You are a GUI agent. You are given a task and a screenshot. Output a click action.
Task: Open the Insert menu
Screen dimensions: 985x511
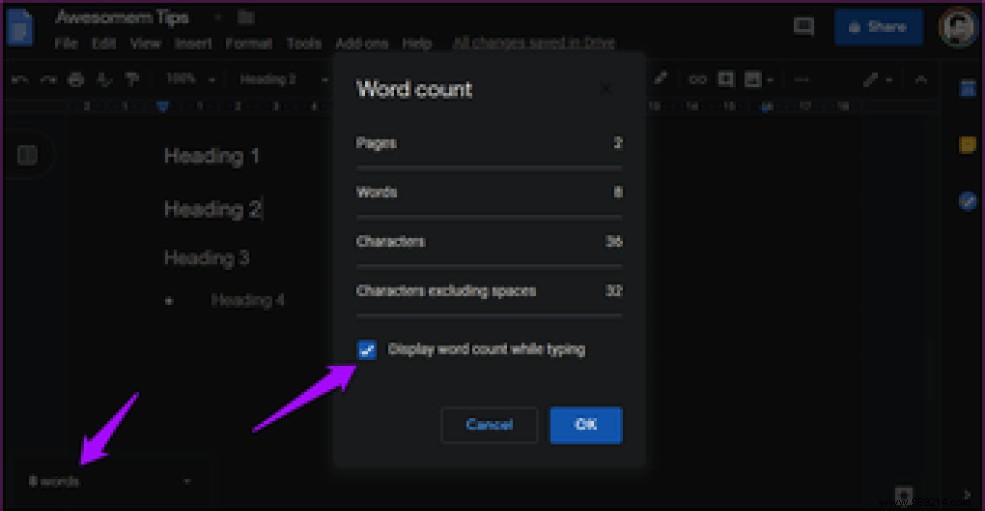point(193,43)
